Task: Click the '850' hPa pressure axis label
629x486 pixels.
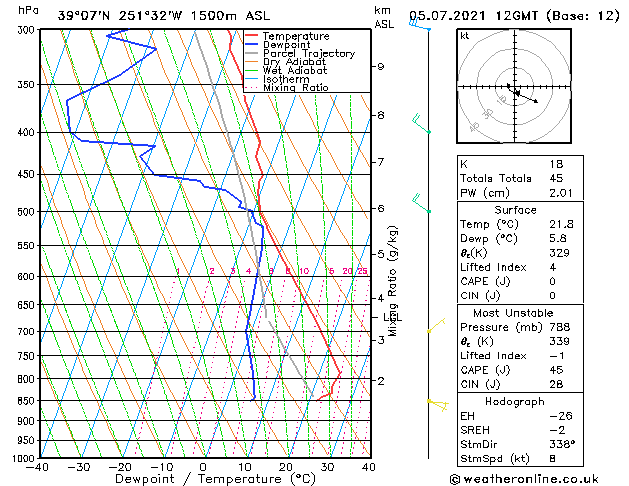Action: click(27, 401)
